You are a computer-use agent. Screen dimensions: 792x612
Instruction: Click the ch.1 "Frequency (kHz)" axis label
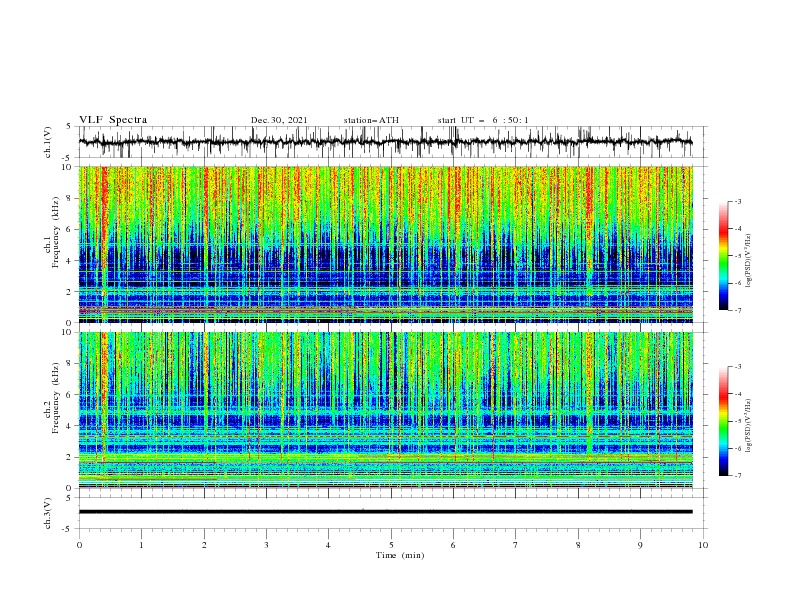tap(55, 233)
